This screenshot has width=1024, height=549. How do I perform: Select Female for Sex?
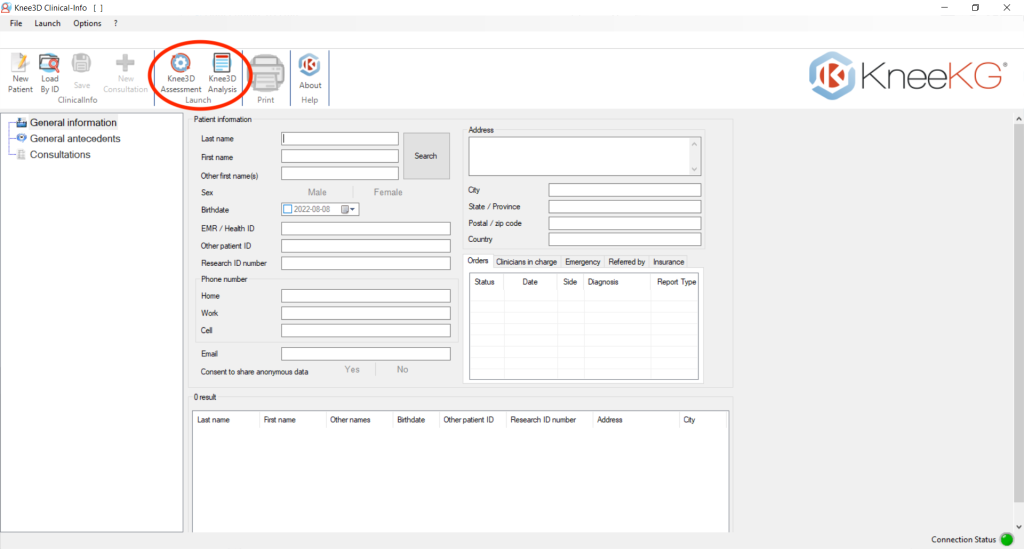click(388, 192)
